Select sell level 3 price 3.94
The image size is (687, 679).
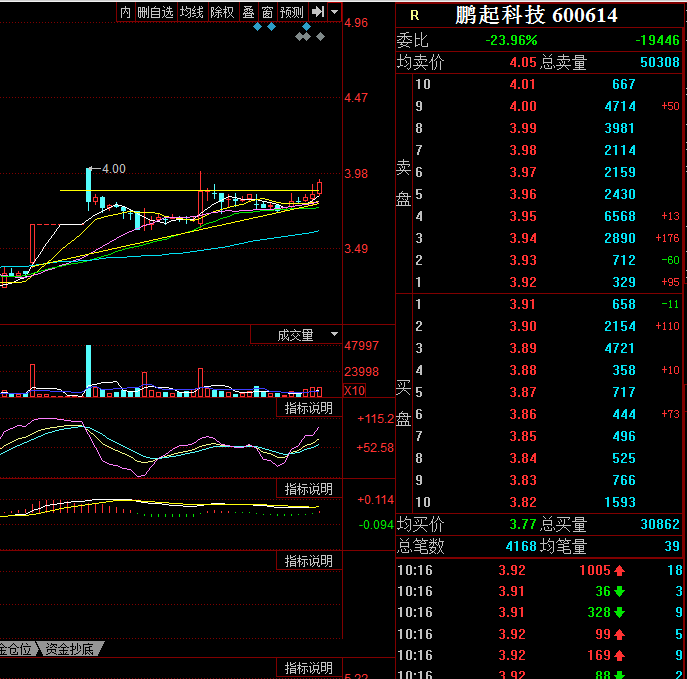pyautogui.click(x=523, y=238)
